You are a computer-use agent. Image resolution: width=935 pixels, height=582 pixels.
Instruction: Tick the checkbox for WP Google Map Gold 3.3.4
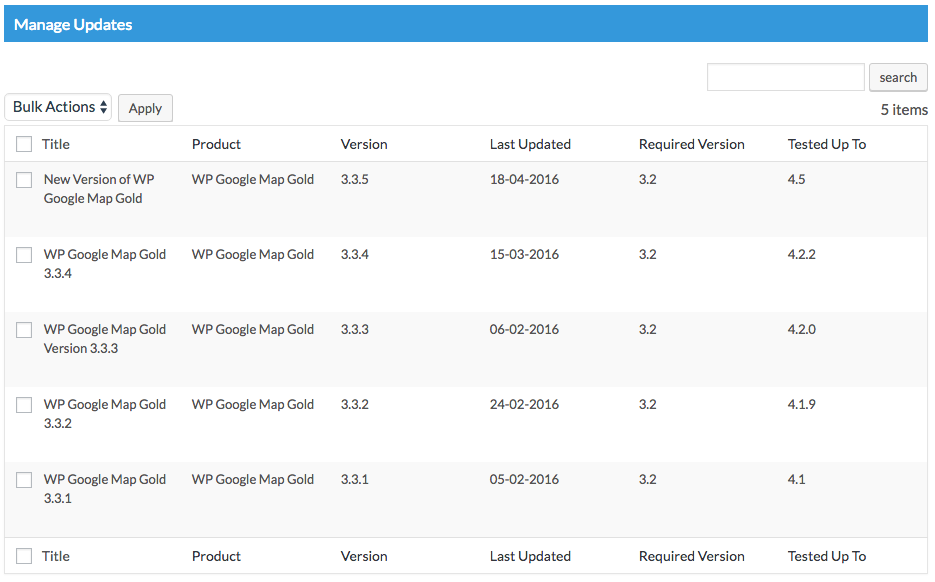coord(24,255)
